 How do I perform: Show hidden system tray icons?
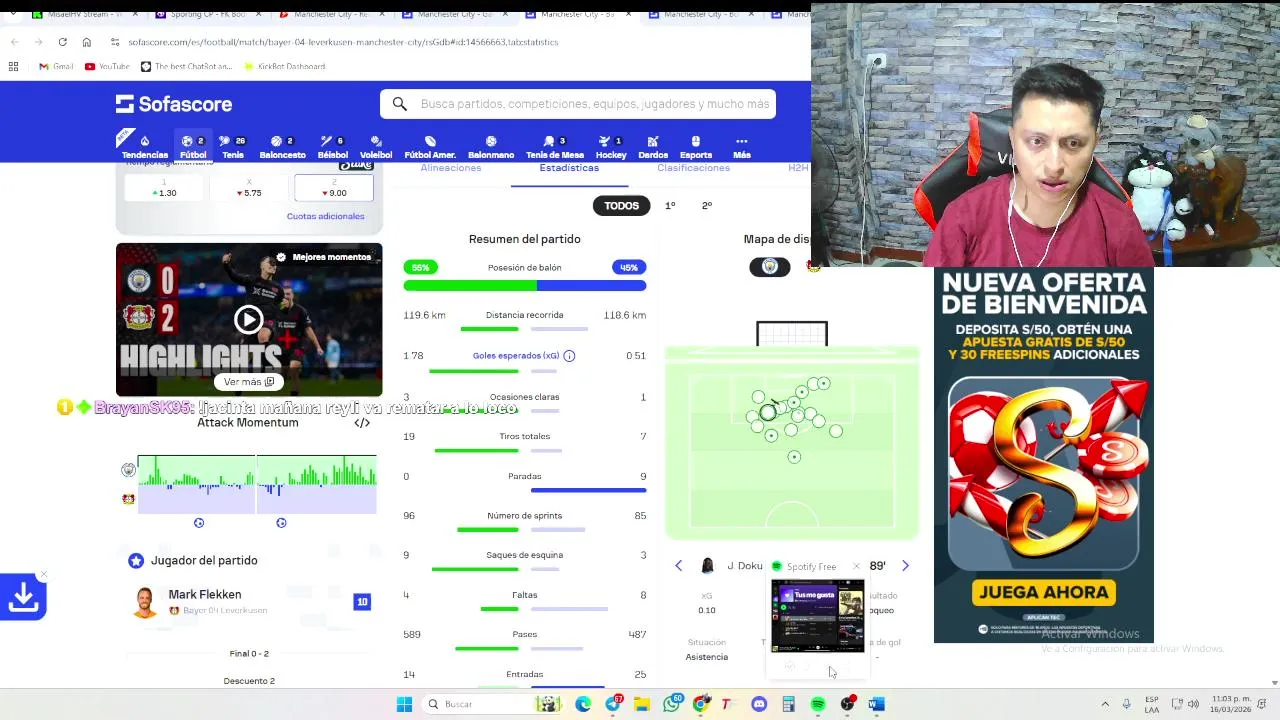coord(1105,704)
